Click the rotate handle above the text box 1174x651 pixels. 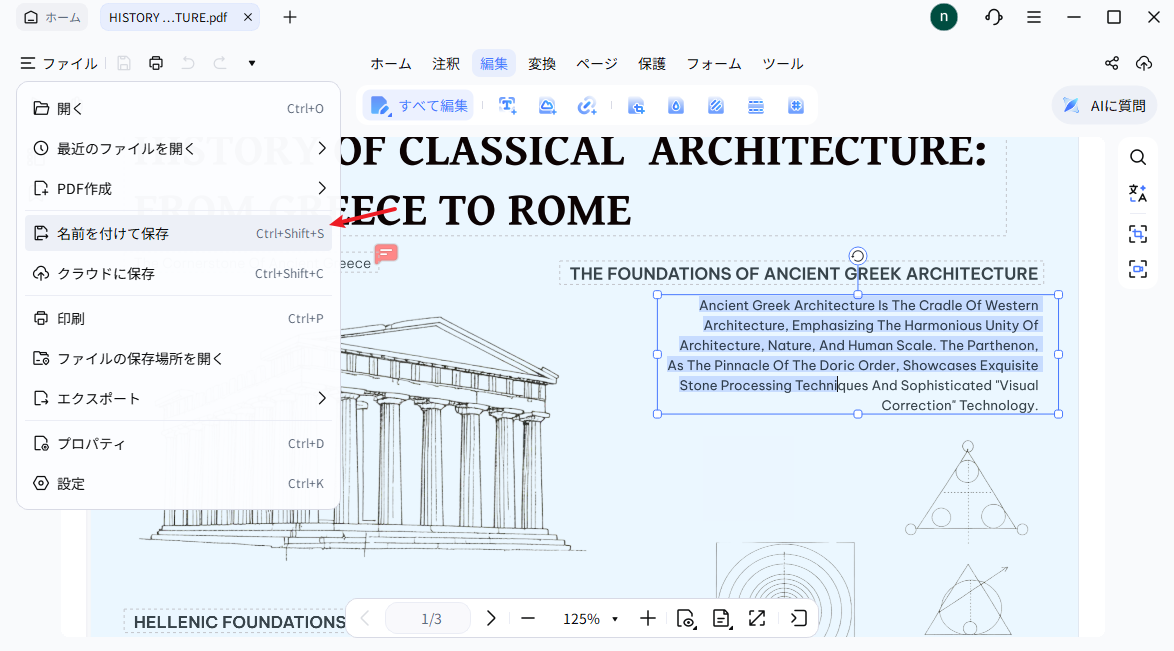pyautogui.click(x=857, y=256)
